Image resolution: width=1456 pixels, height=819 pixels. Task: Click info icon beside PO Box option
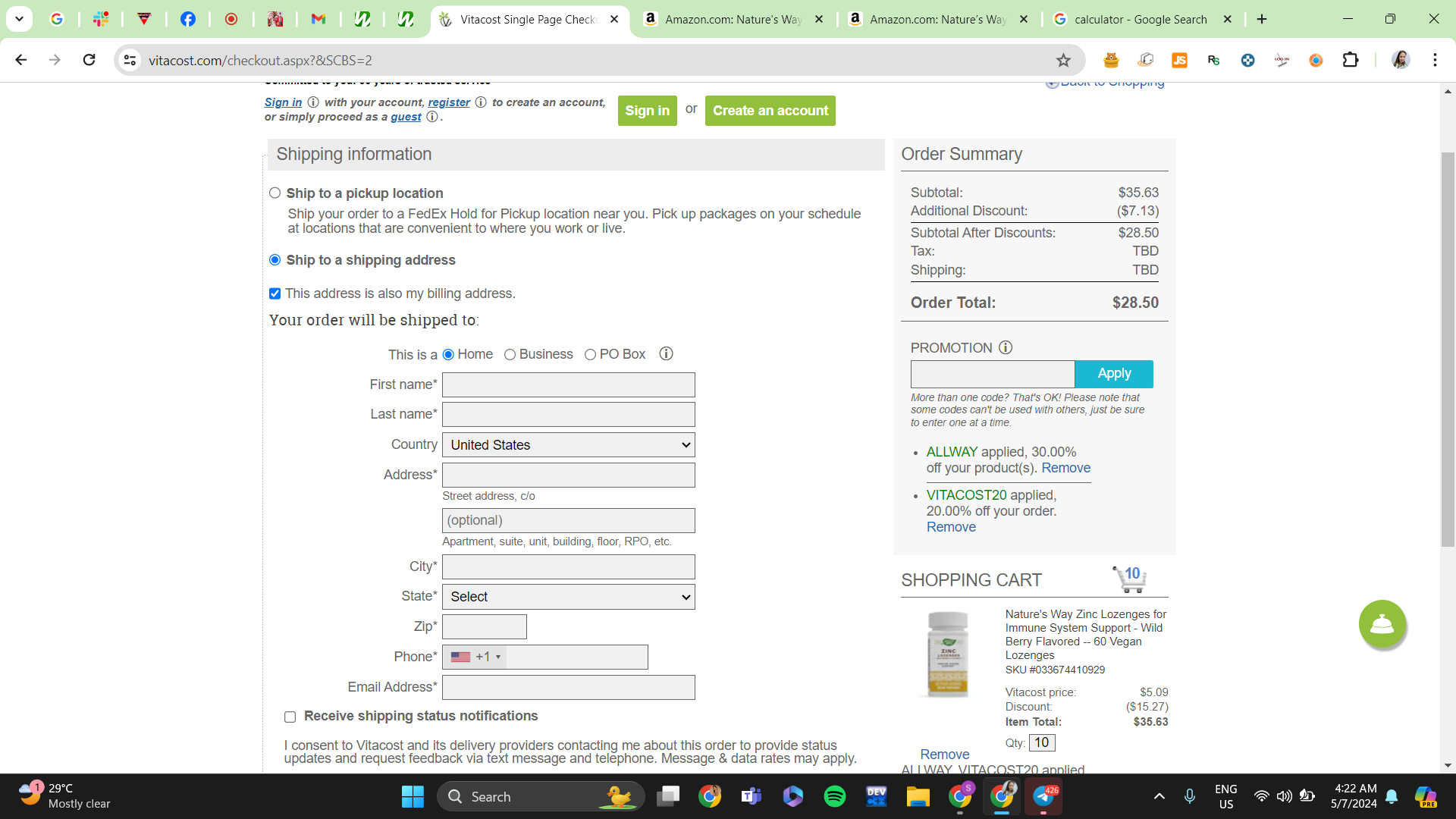pos(666,354)
